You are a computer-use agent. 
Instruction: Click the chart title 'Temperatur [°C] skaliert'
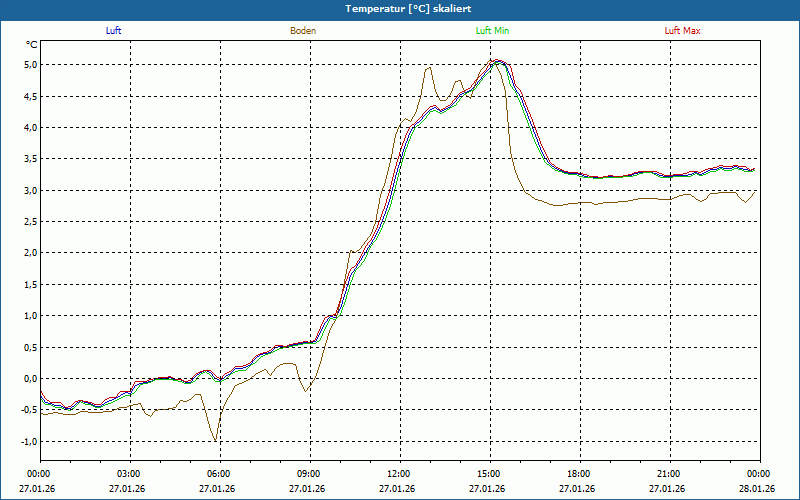400,8
